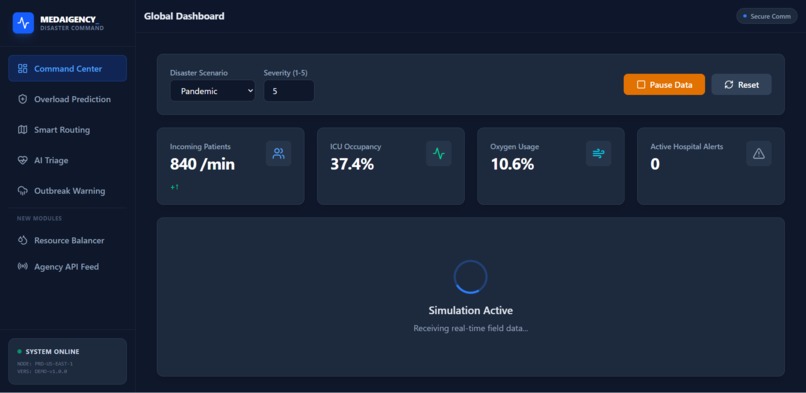Click the Overload Prediction shield icon
Viewport: 806px width, 393px height.
coord(22,99)
